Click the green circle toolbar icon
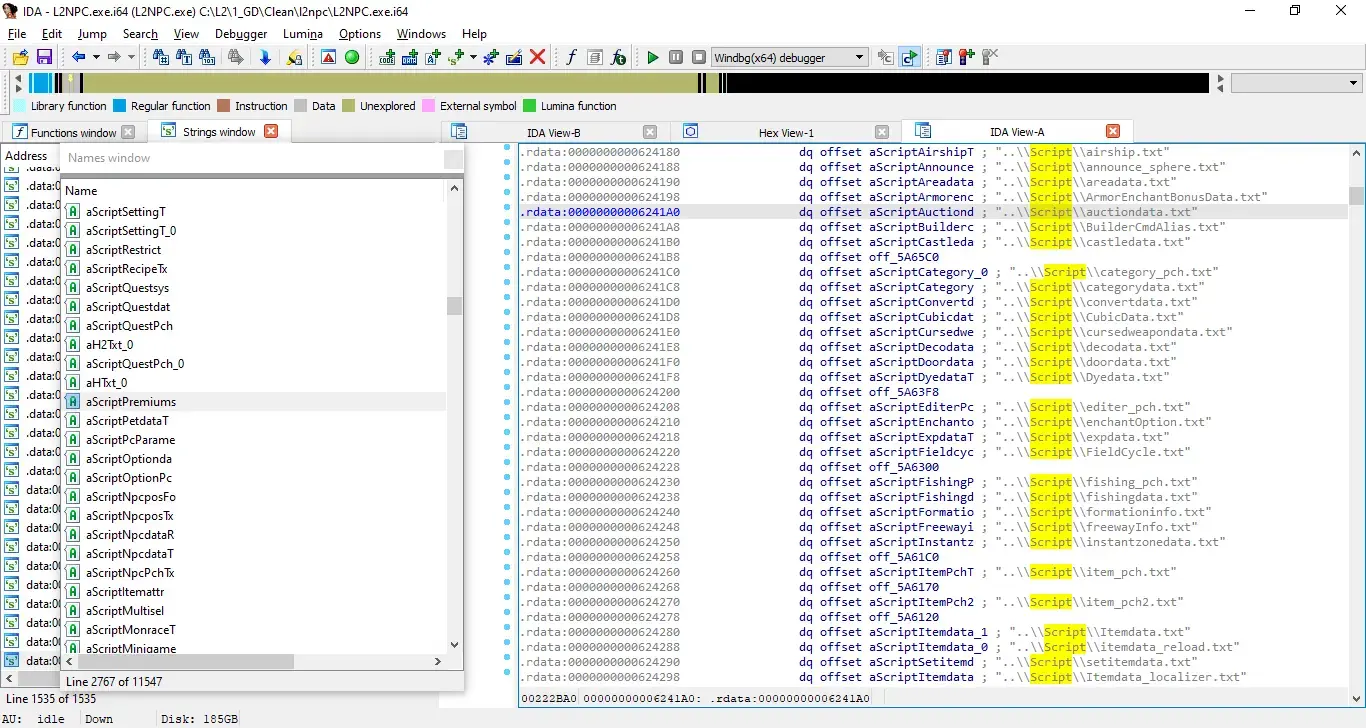The height and width of the screenshot is (728, 1366). (352, 57)
